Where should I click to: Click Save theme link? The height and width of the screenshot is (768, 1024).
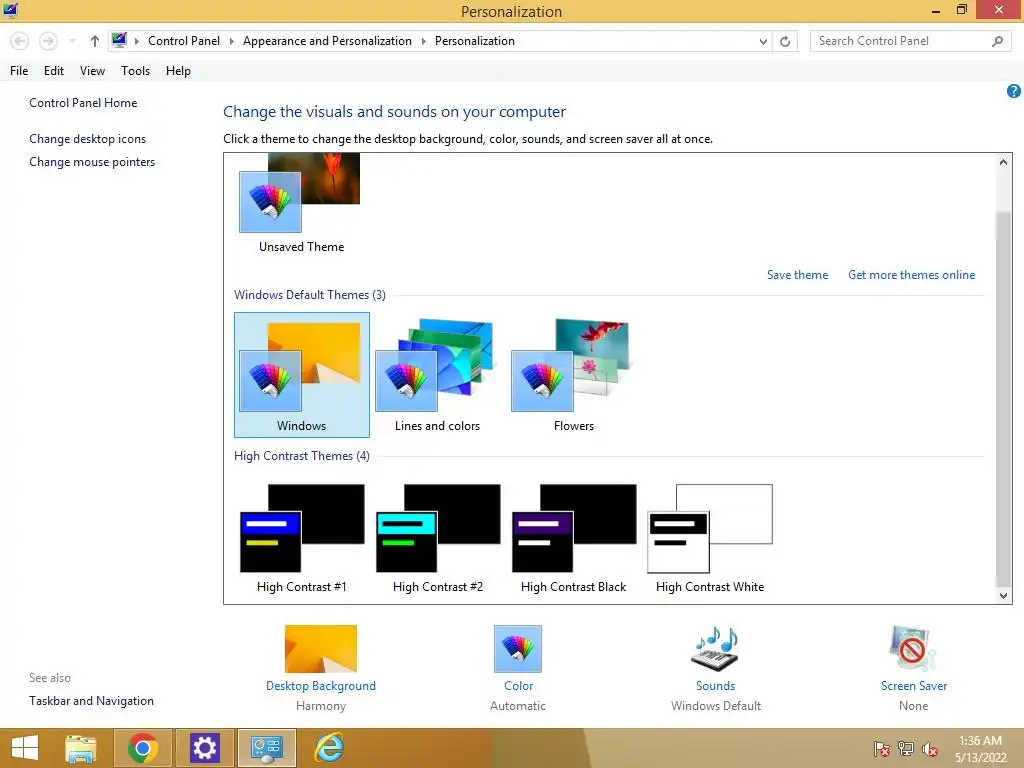pyautogui.click(x=797, y=275)
